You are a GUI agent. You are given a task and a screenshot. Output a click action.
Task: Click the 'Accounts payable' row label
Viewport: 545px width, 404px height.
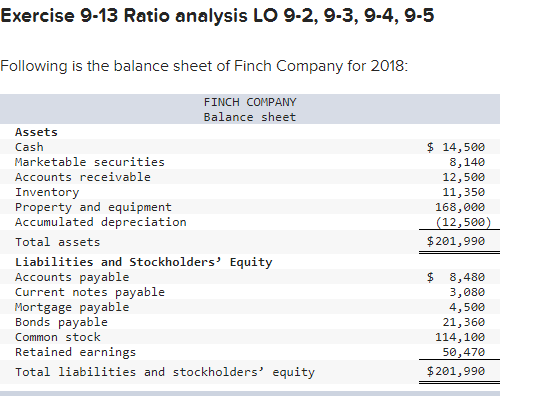click(x=72, y=277)
